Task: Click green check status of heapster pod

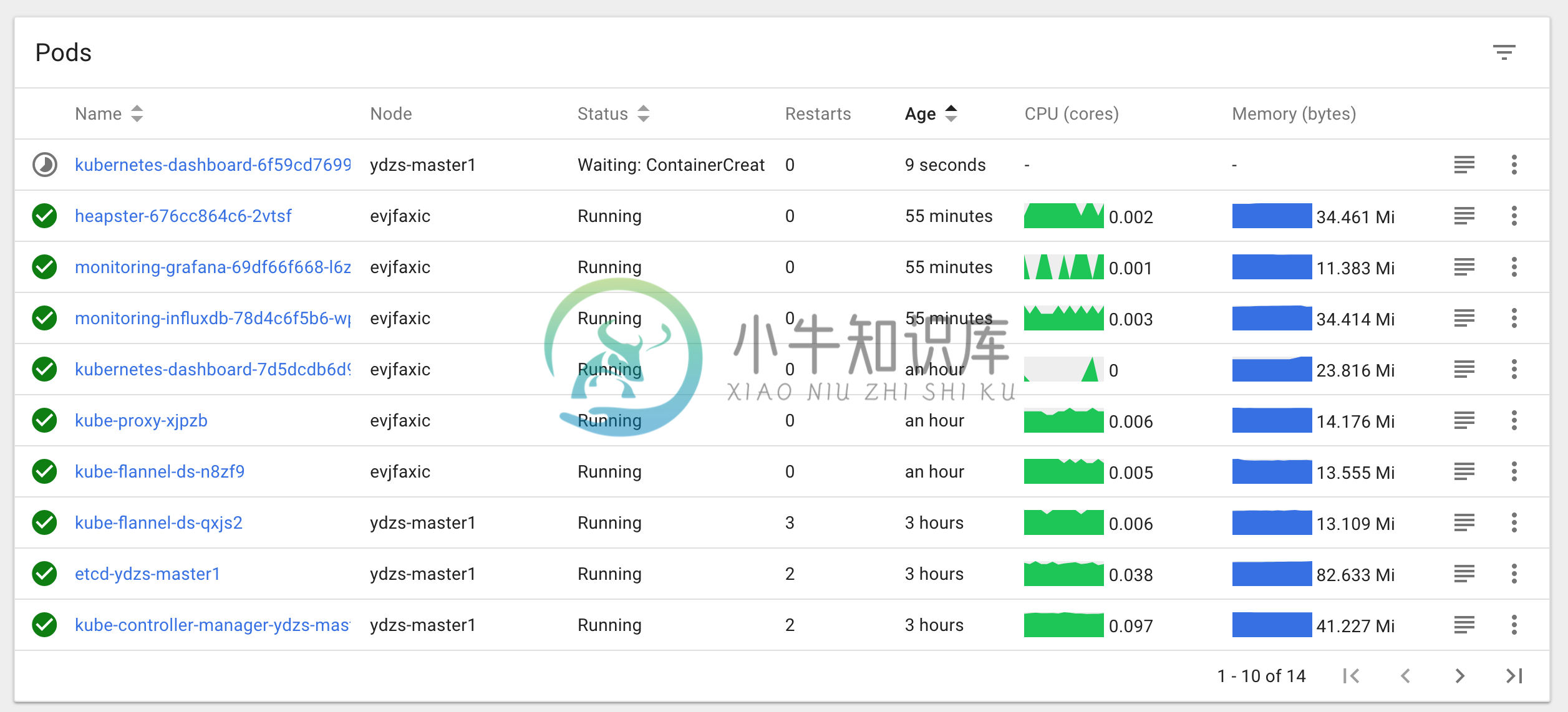Action: [44, 216]
